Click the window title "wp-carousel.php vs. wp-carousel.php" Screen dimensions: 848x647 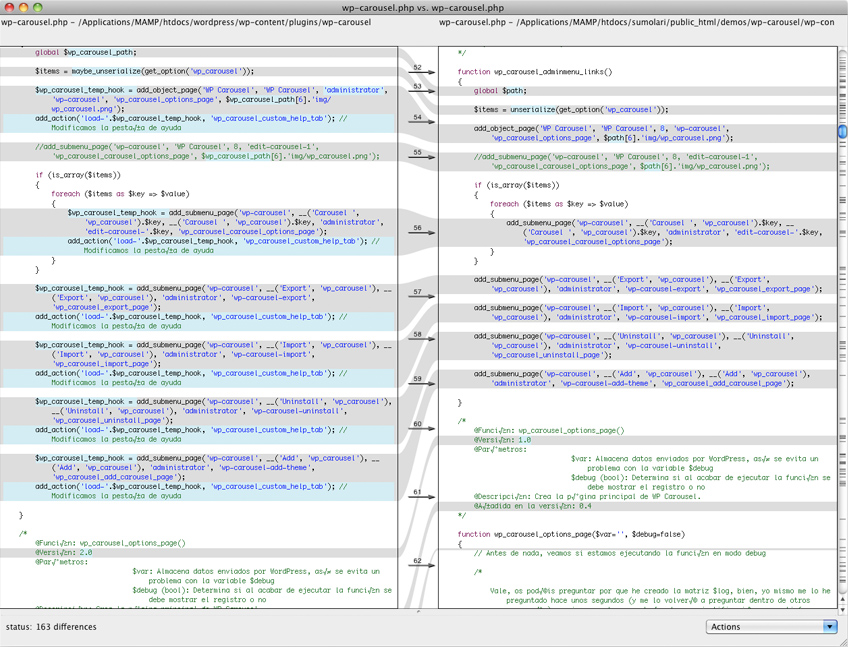(x=423, y=8)
